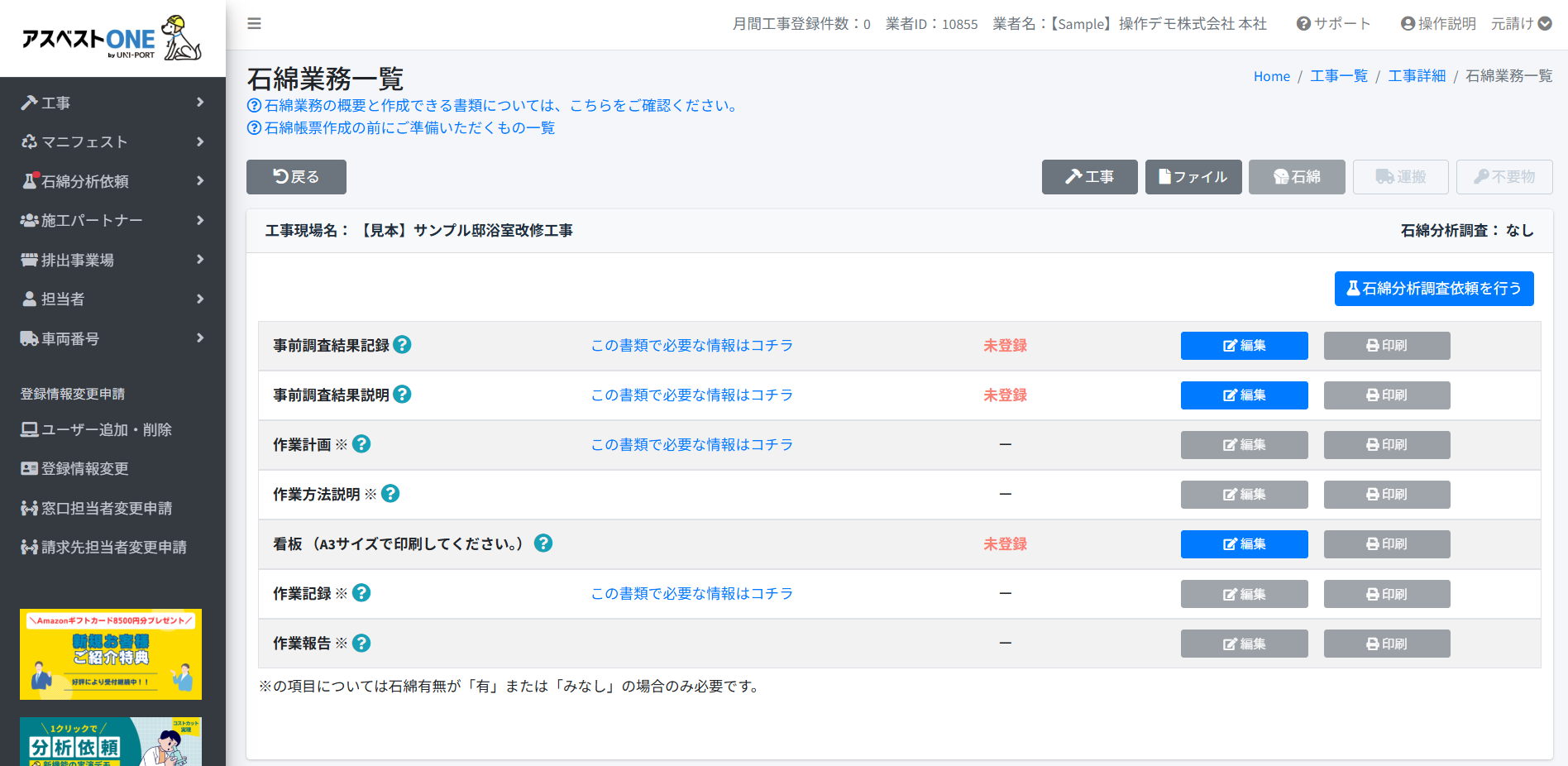Click help icon beside 作業報告

[361, 643]
